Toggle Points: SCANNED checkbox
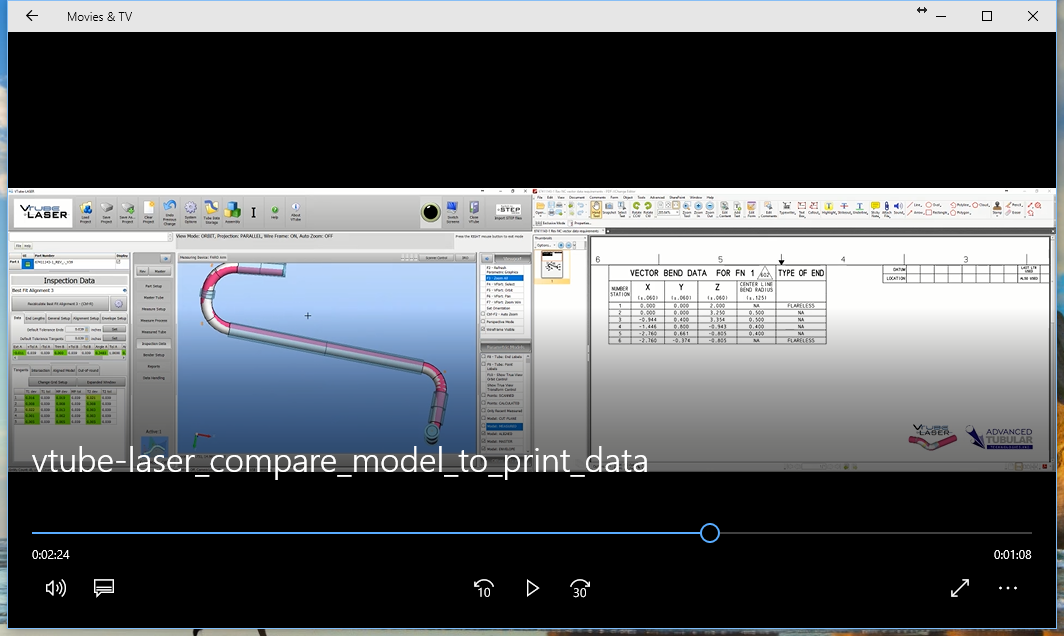Image resolution: width=1064 pixels, height=636 pixels. [x=483, y=395]
